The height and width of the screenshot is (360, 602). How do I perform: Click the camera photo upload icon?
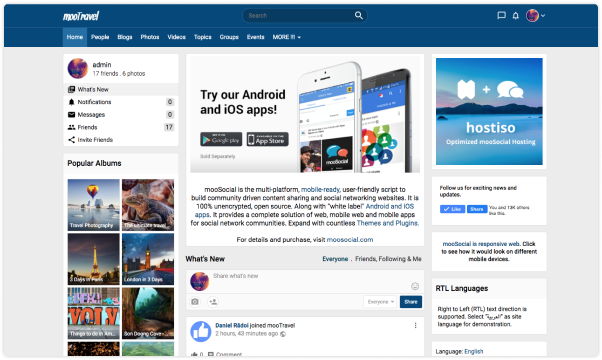pos(195,302)
